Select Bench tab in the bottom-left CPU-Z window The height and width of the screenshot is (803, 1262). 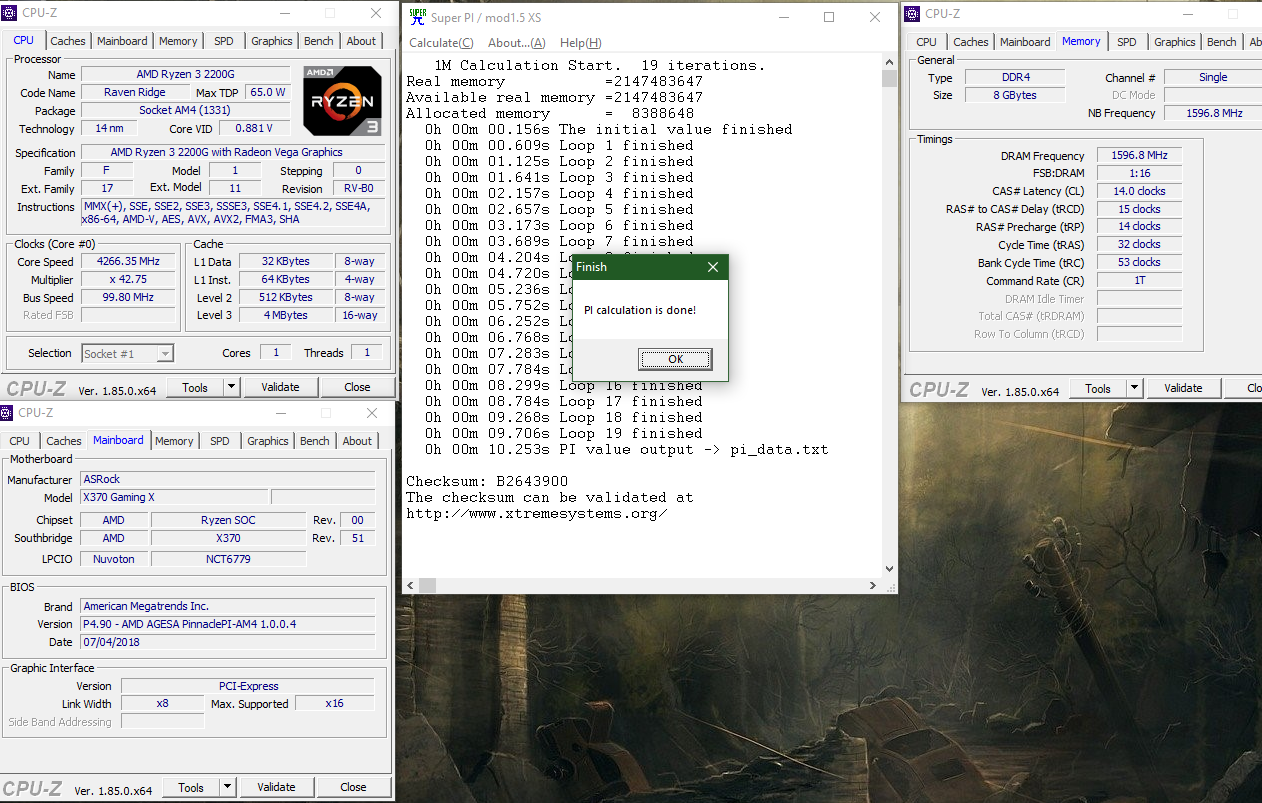(315, 441)
